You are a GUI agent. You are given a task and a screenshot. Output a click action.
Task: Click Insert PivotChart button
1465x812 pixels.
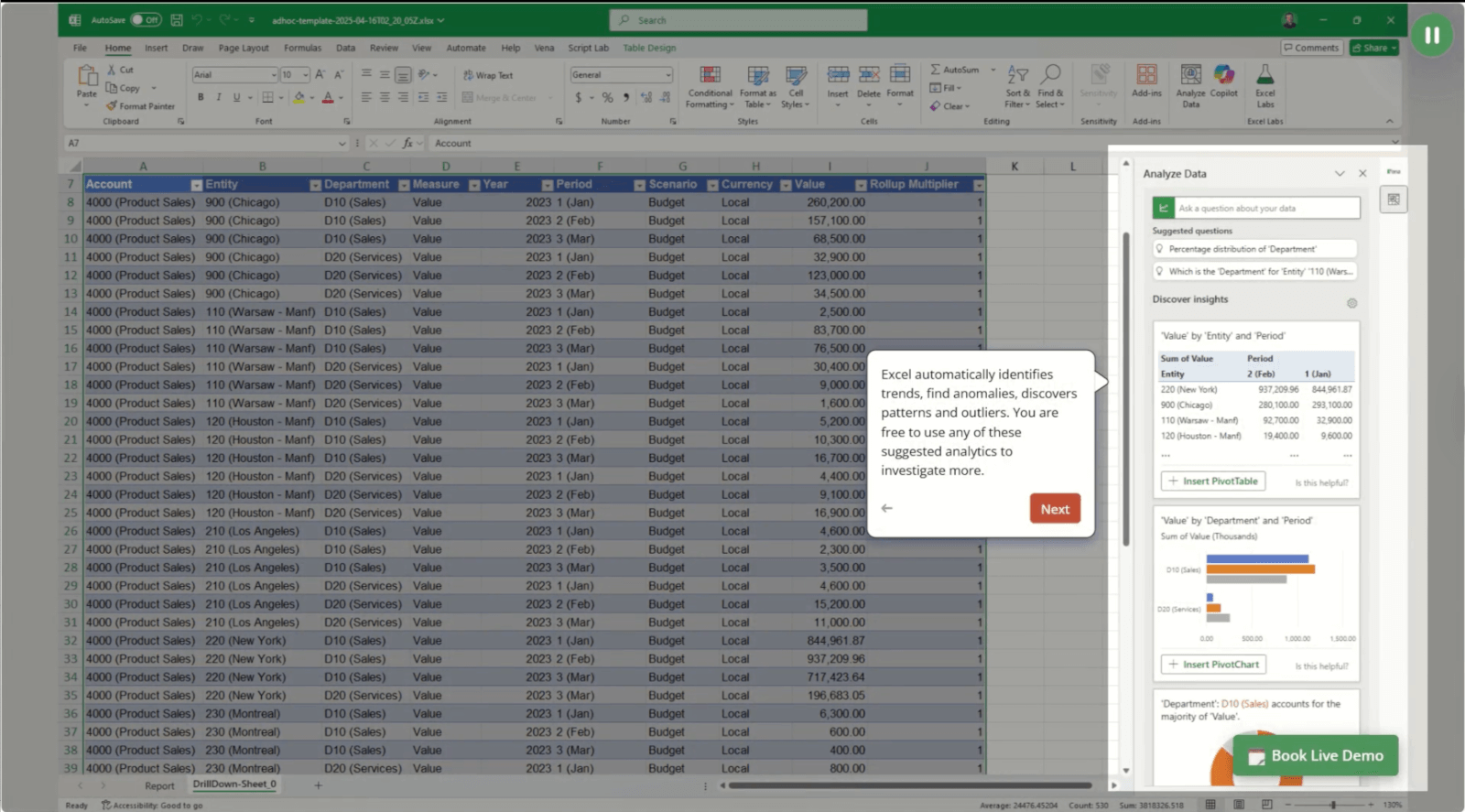click(x=1213, y=665)
